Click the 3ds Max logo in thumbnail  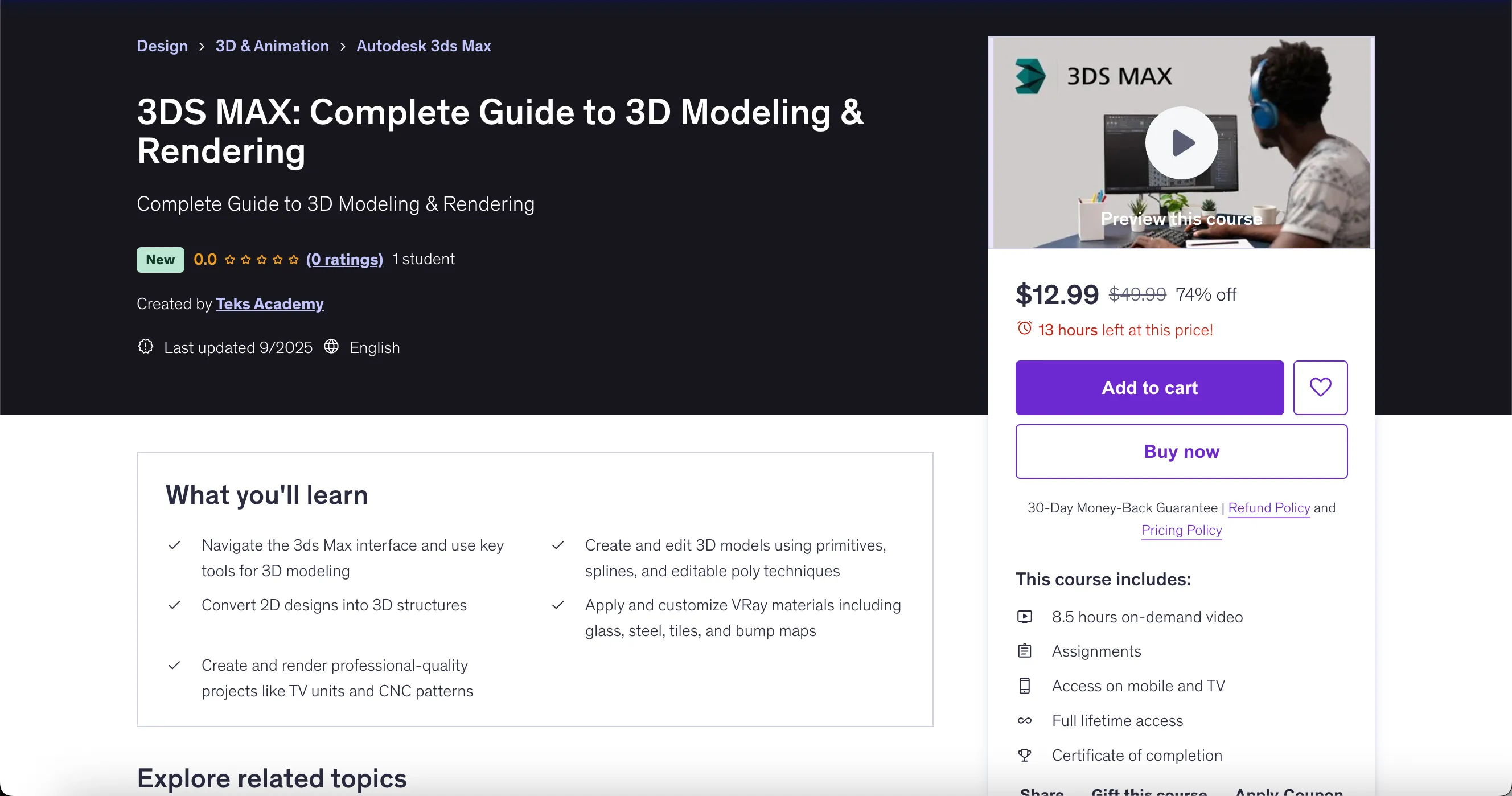click(1030, 76)
